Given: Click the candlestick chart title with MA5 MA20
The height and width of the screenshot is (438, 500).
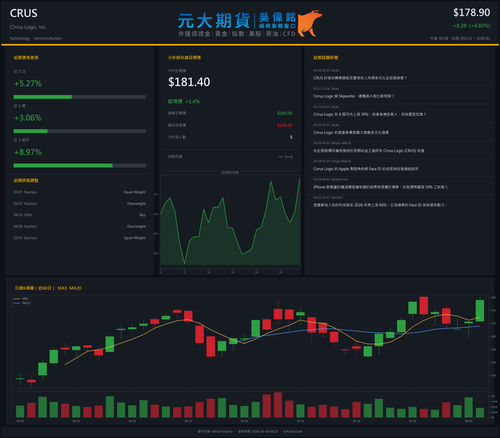Looking at the screenshot, I should pos(48,288).
